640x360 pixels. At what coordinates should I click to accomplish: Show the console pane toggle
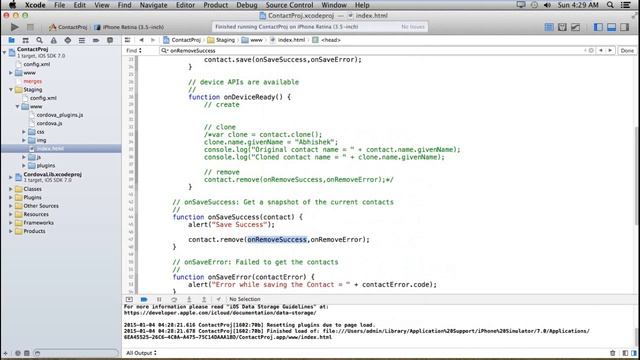click(x=634, y=353)
